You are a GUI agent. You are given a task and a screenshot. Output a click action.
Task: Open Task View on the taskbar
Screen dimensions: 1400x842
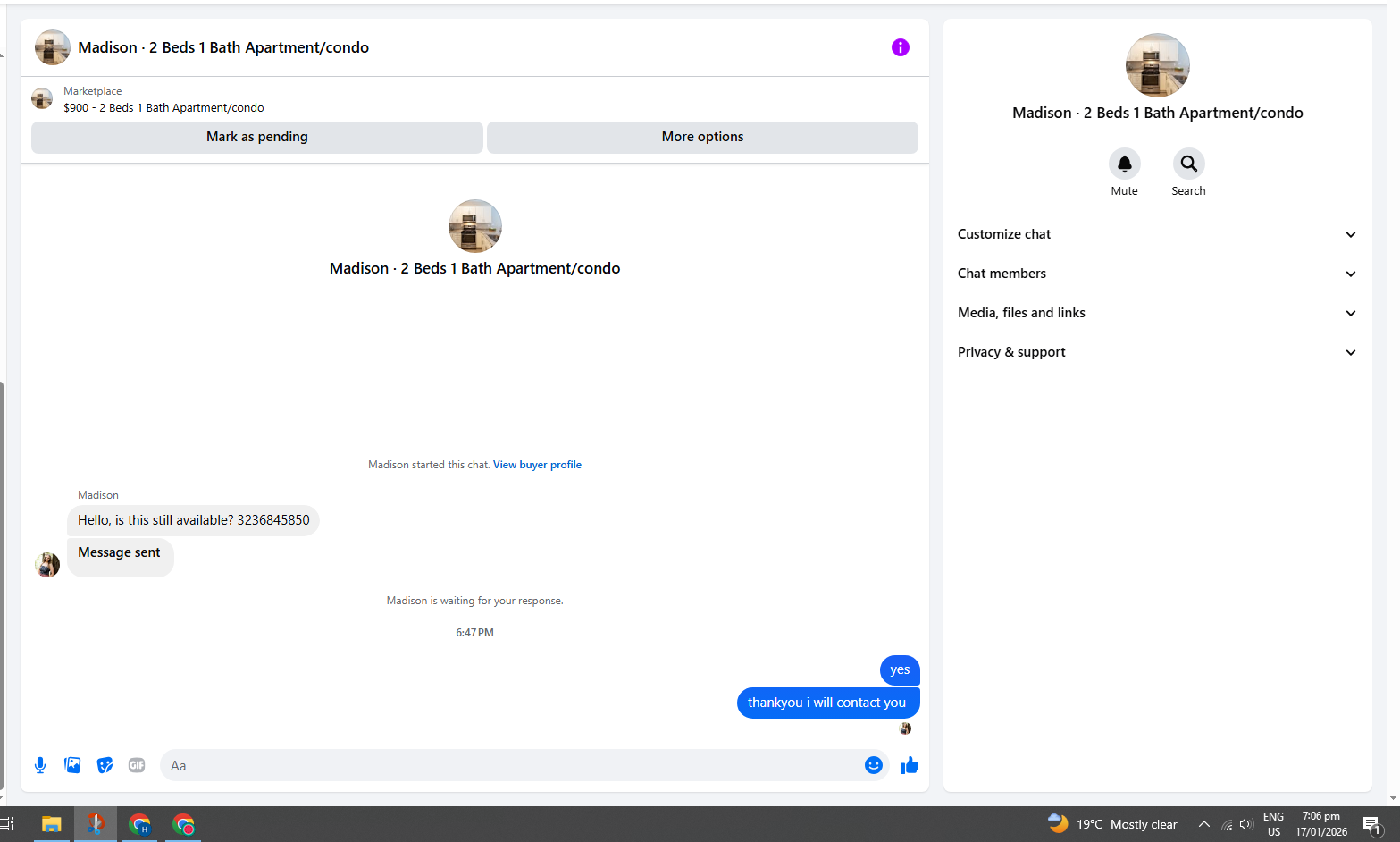7,824
